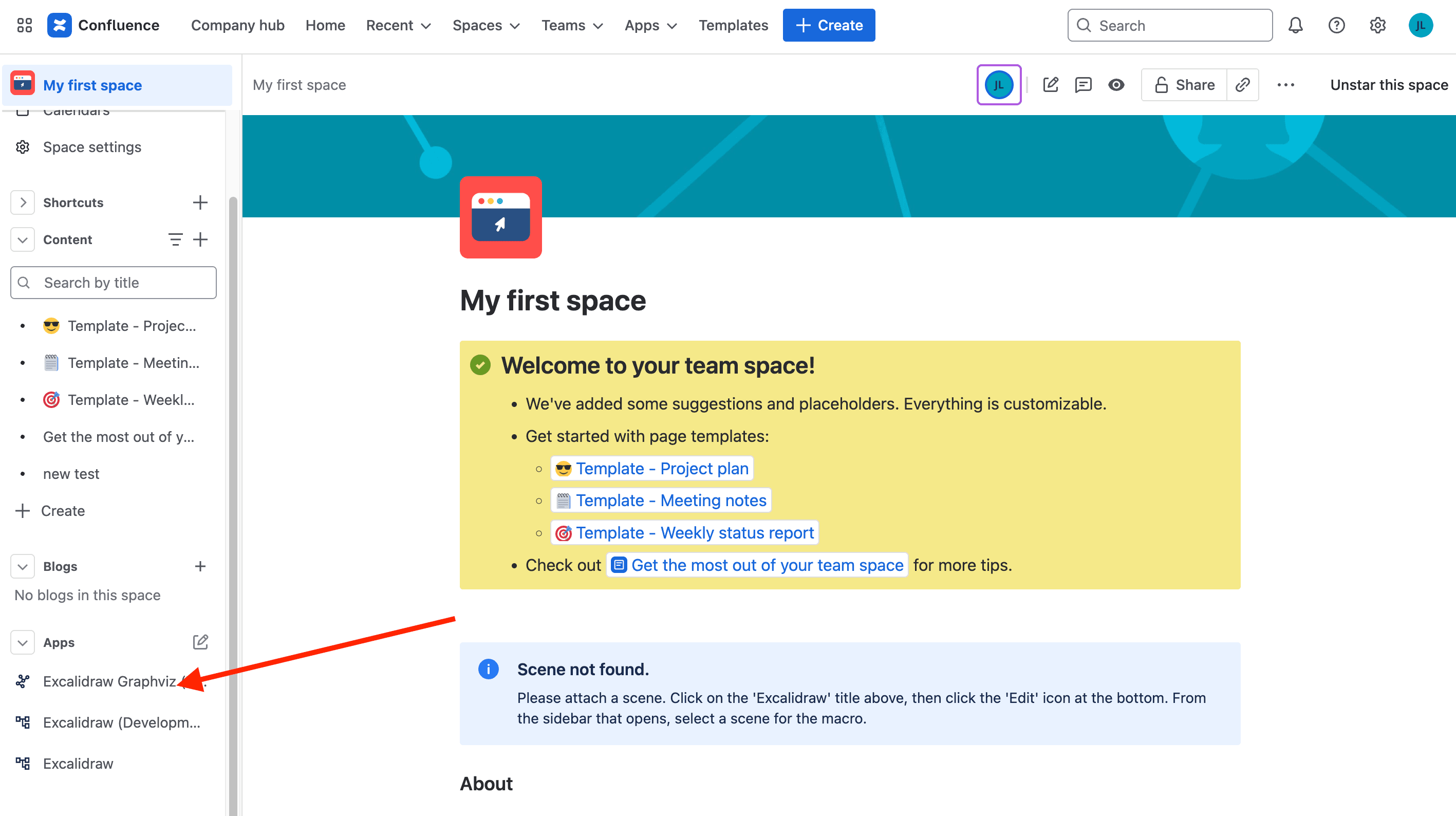Collapse the Blogs section
This screenshot has height=816, width=1456.
tap(23, 566)
